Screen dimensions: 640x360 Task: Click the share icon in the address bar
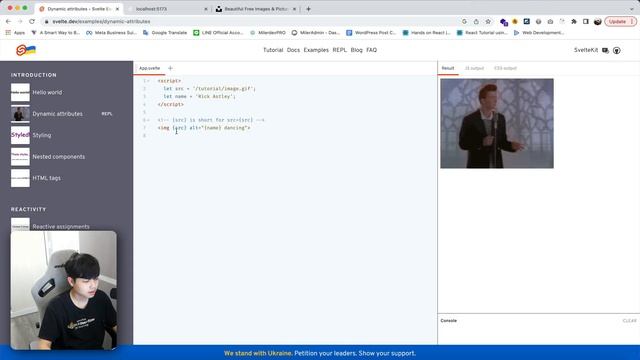476,21
